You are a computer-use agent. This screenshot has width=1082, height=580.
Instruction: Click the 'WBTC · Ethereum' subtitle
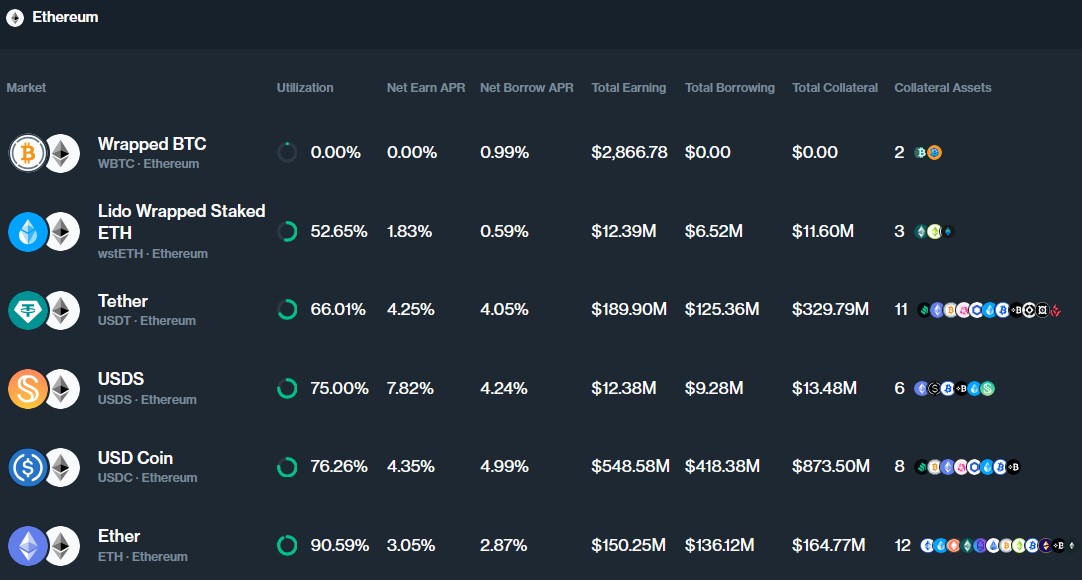coord(148,164)
